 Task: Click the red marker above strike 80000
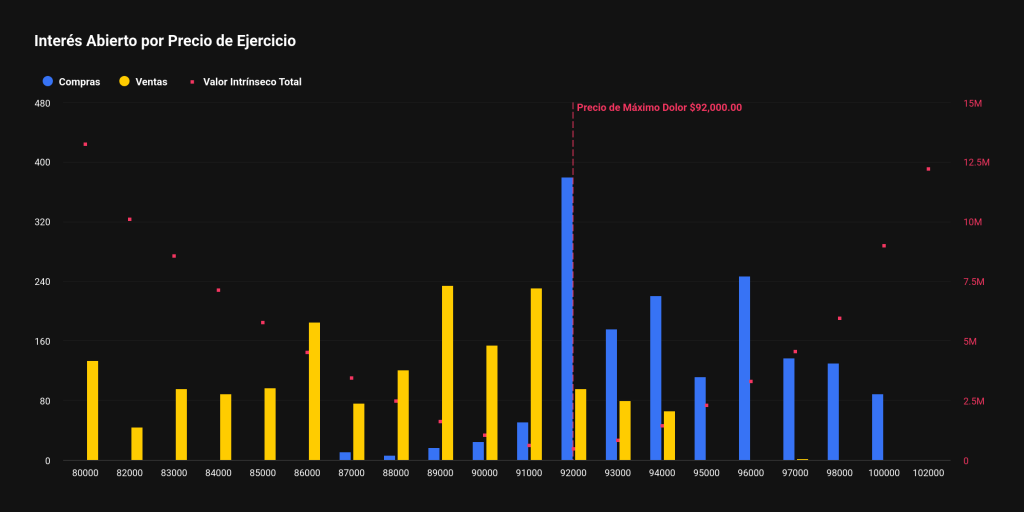[85, 144]
